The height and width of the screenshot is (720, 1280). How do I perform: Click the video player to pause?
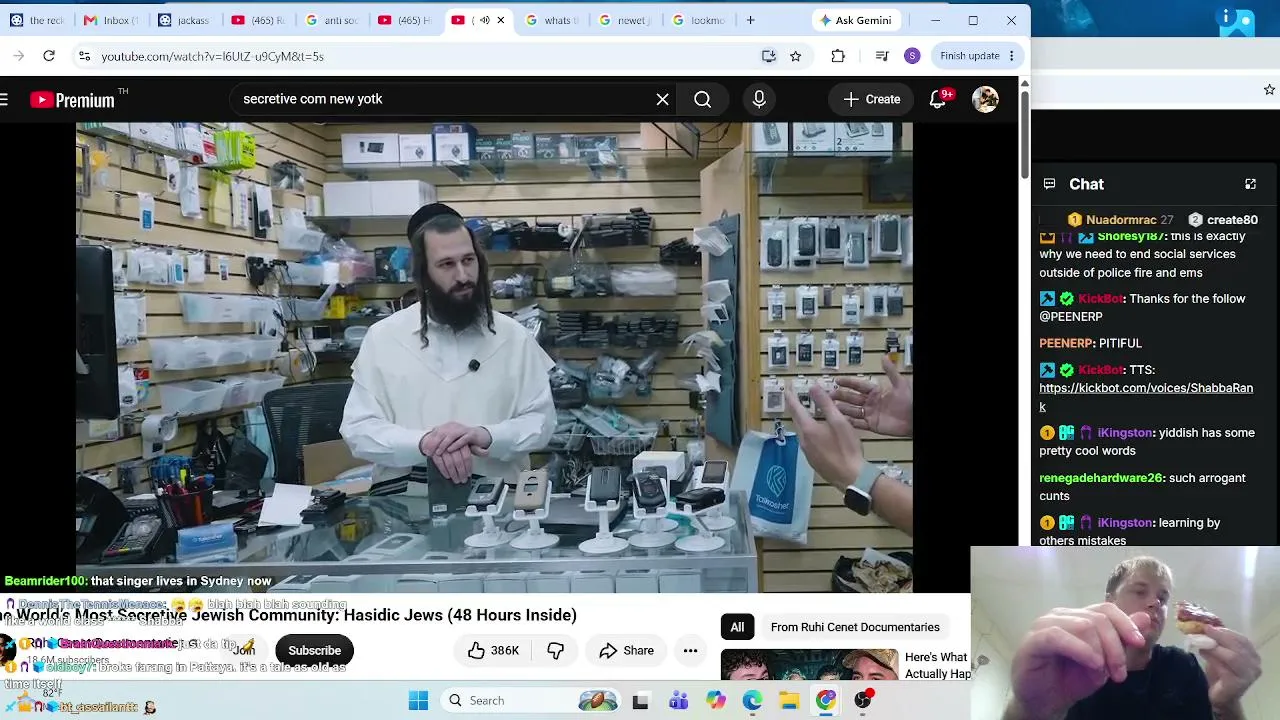[x=494, y=357]
